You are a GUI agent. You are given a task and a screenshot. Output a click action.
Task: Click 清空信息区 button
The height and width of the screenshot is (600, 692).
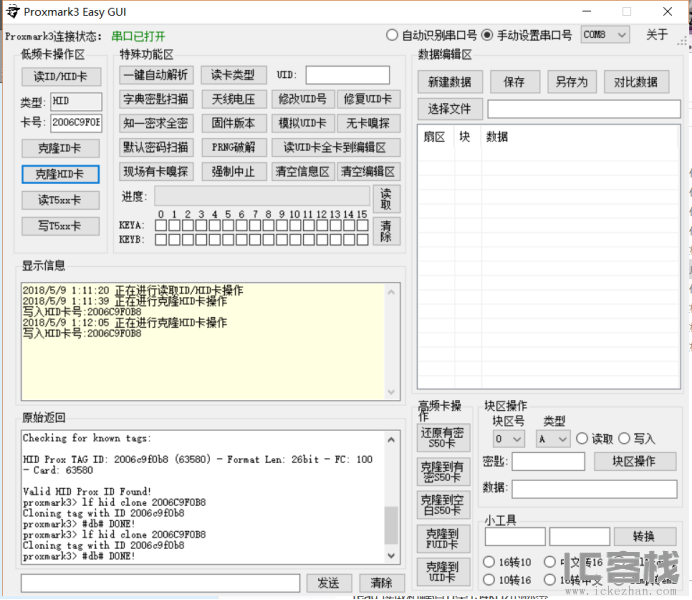pyautogui.click(x=303, y=171)
